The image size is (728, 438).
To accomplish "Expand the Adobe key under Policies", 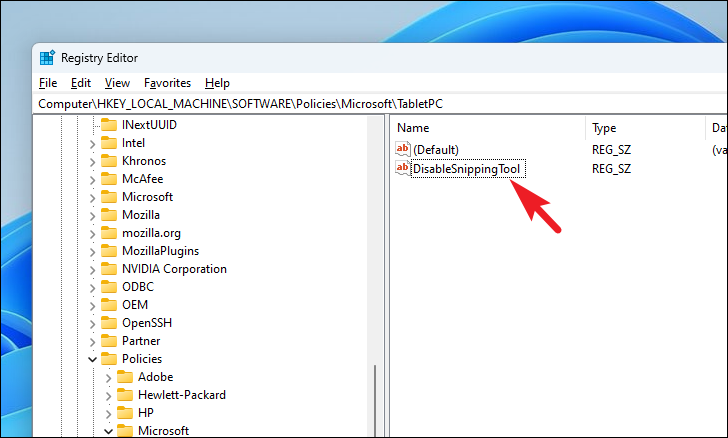I will pyautogui.click(x=108, y=378).
